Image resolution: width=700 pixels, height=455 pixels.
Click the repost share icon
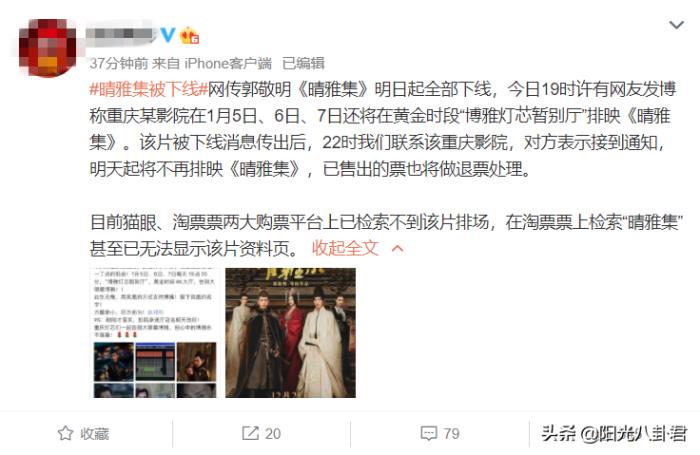coord(250,433)
